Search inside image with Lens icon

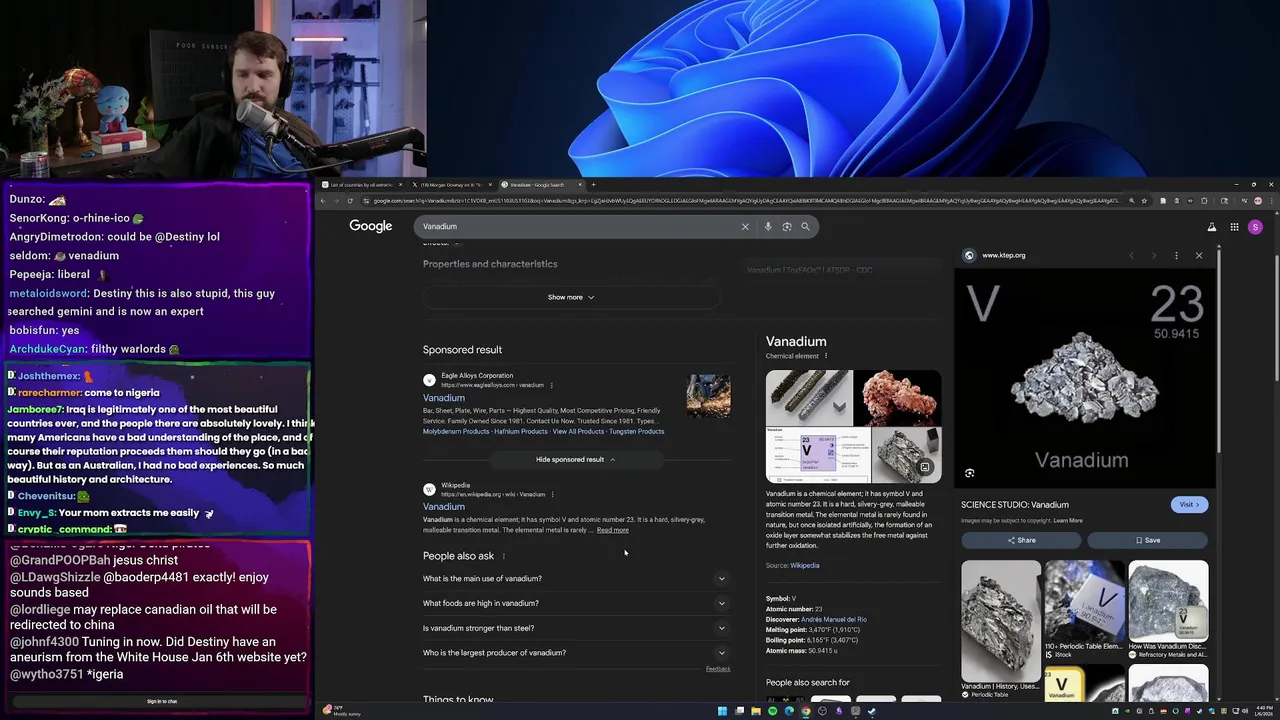[x=969, y=473]
